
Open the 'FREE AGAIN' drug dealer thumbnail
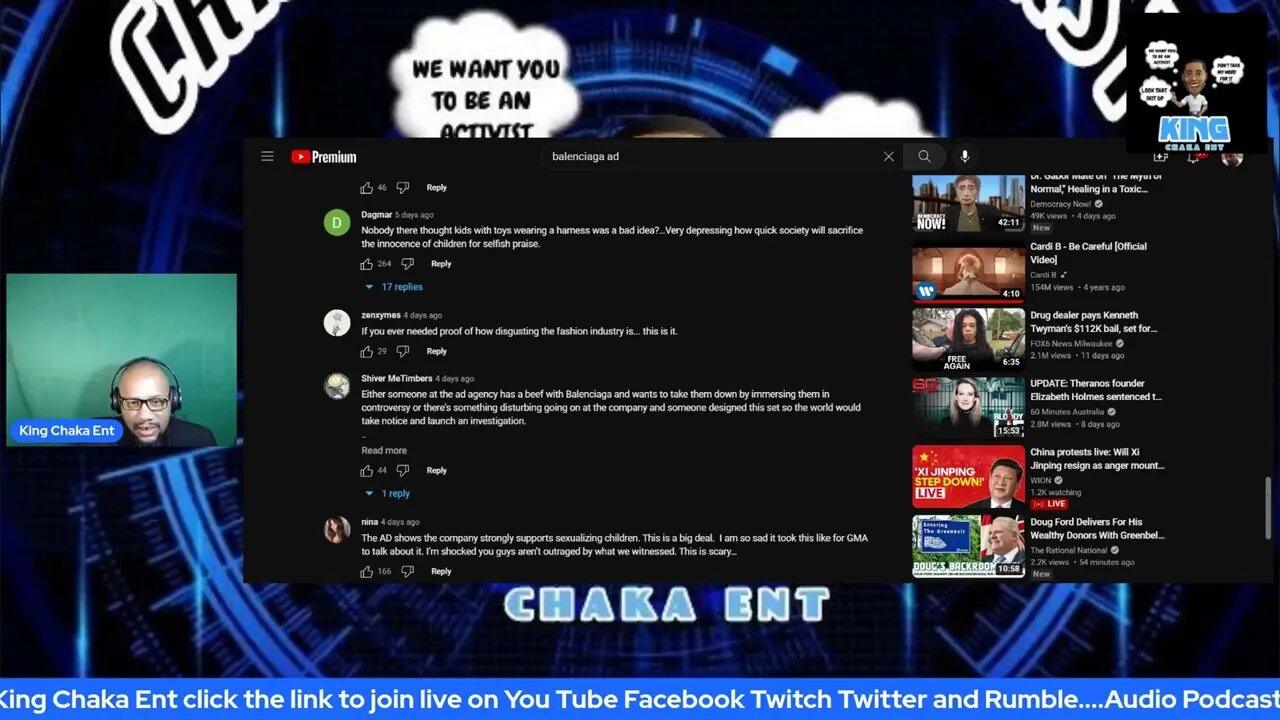point(968,340)
